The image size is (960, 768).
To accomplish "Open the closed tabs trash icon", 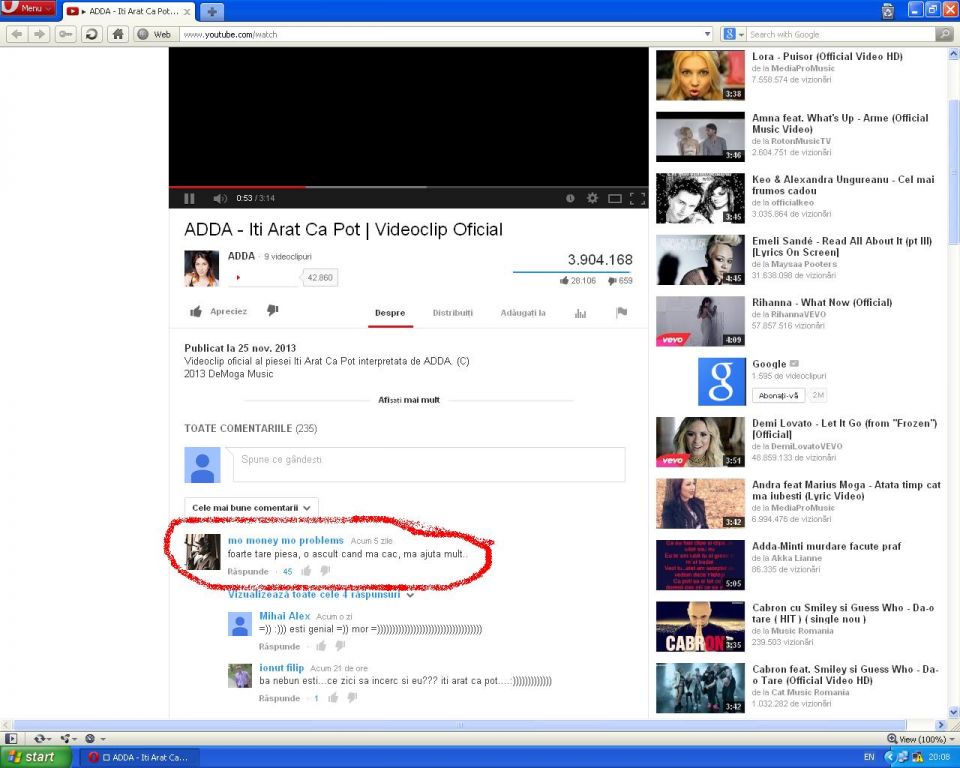I will coord(887,10).
